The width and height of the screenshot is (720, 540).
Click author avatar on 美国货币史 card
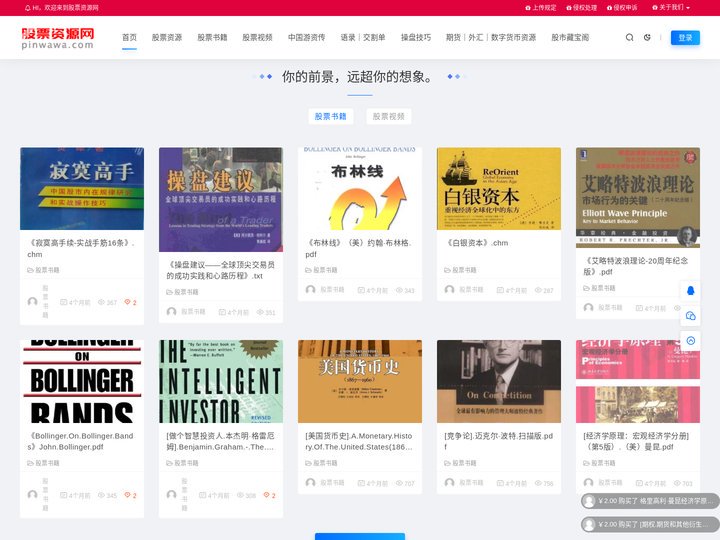[x=310, y=483]
